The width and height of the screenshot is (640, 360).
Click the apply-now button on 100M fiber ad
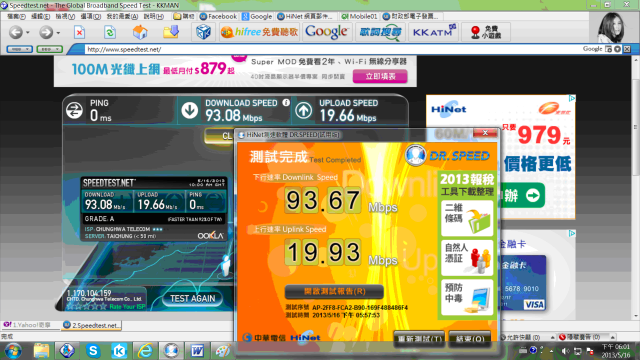point(380,76)
